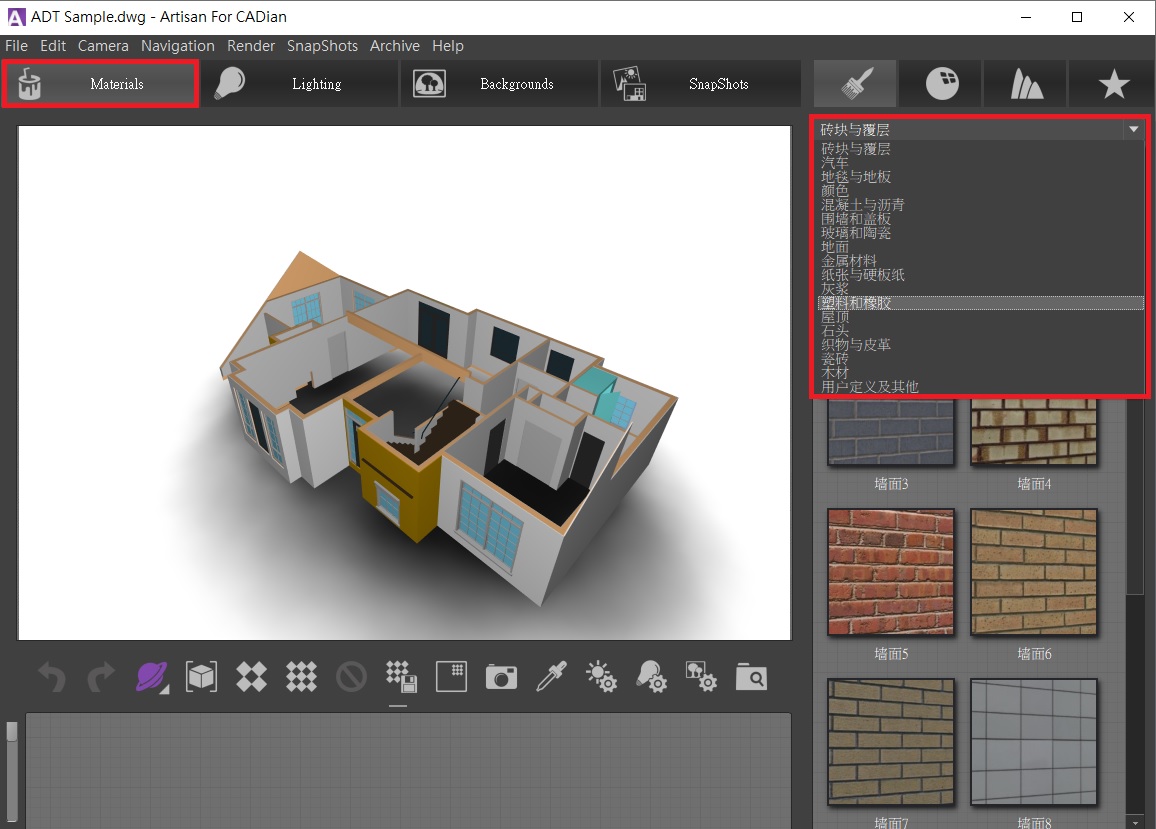Switch to the Backgrounds section

click(500, 84)
